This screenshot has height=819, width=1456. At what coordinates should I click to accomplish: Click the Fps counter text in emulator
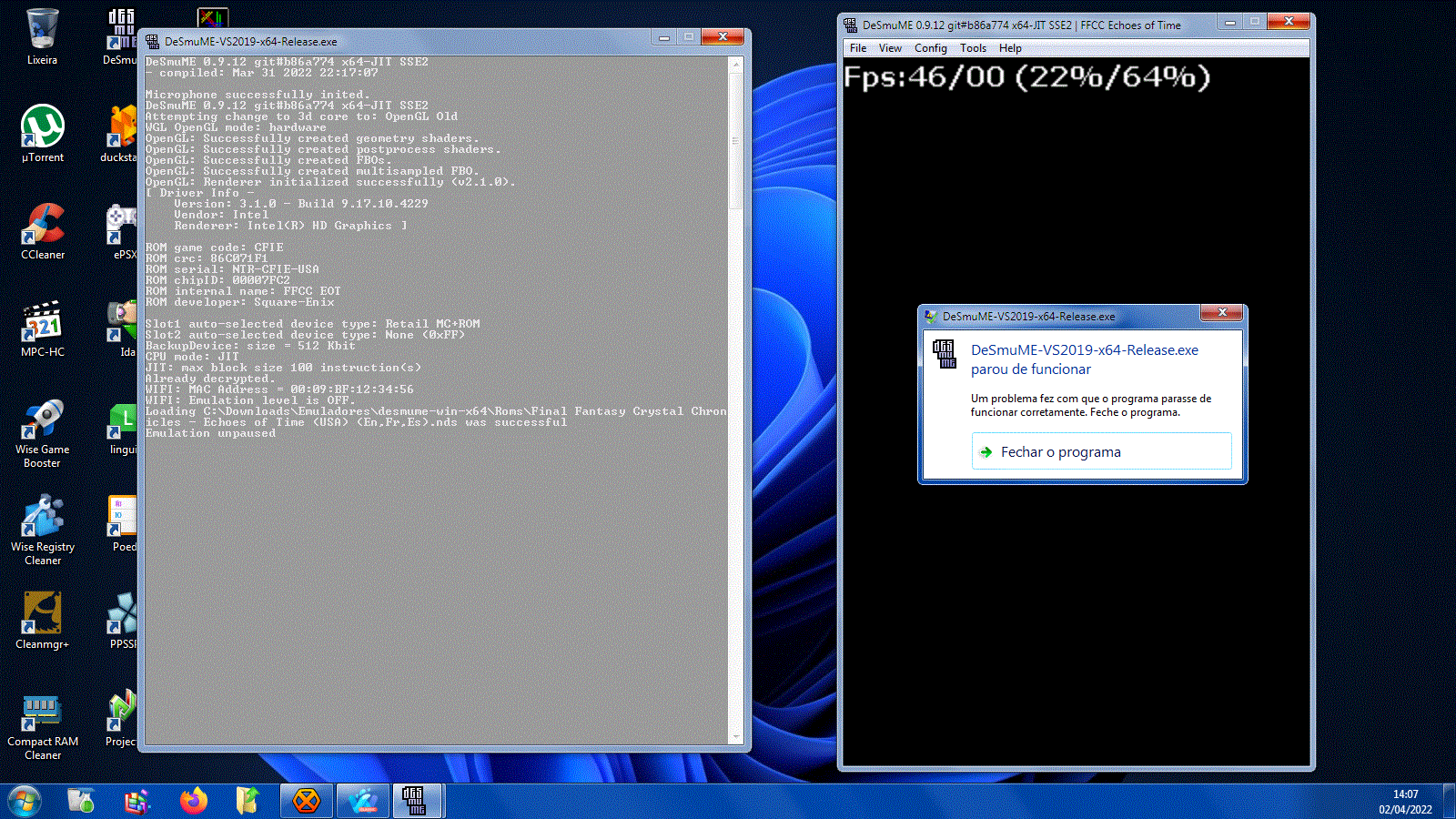click(x=1027, y=77)
